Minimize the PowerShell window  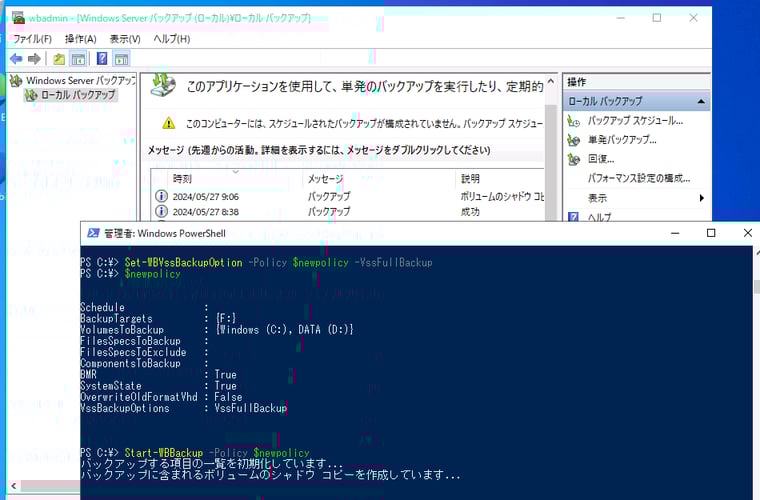pos(675,233)
